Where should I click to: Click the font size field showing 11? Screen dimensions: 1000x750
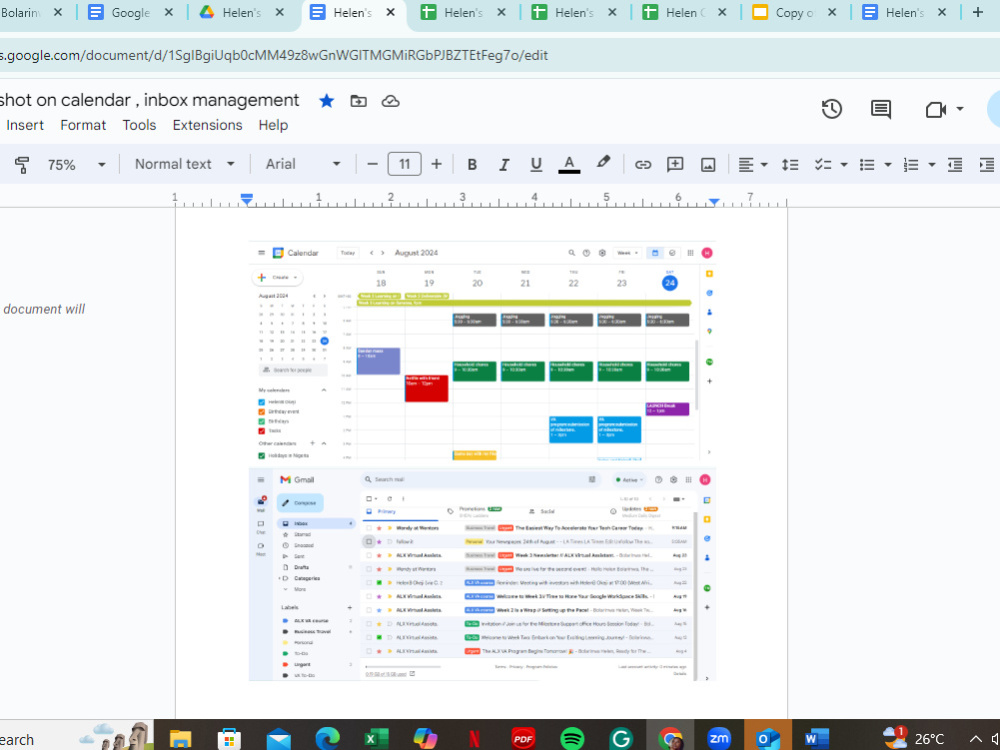point(404,165)
